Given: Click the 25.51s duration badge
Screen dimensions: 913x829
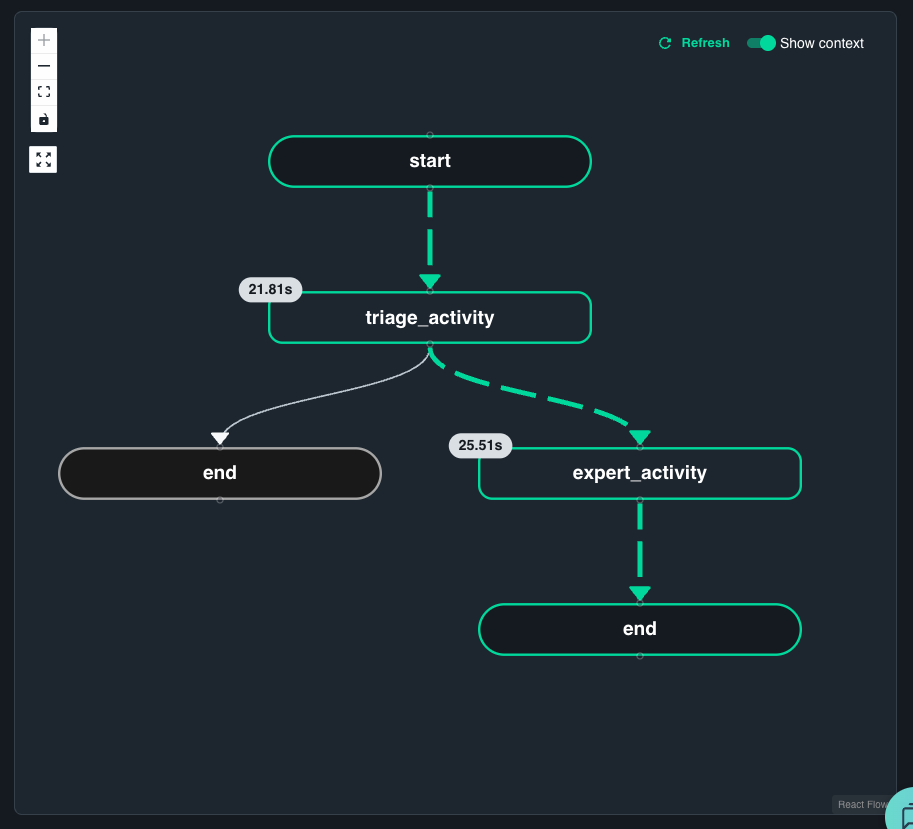Looking at the screenshot, I should (480, 445).
